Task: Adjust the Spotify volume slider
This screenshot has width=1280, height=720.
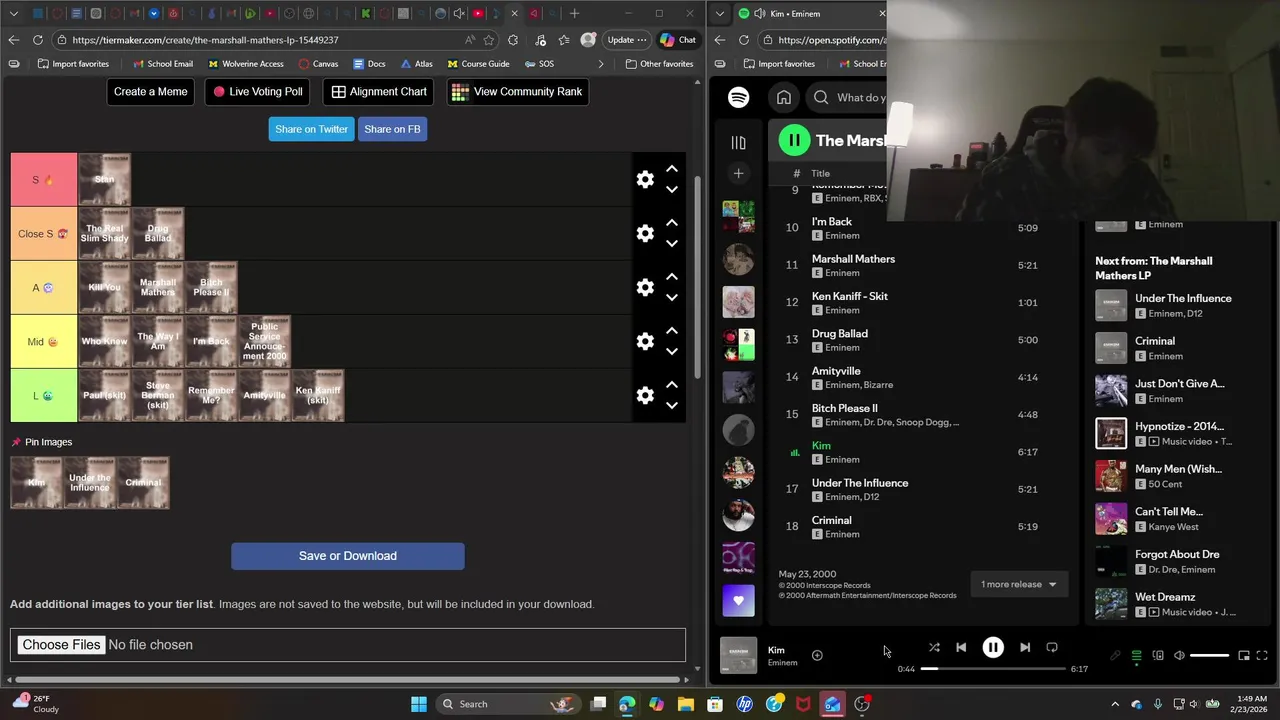Action: coord(1209,656)
